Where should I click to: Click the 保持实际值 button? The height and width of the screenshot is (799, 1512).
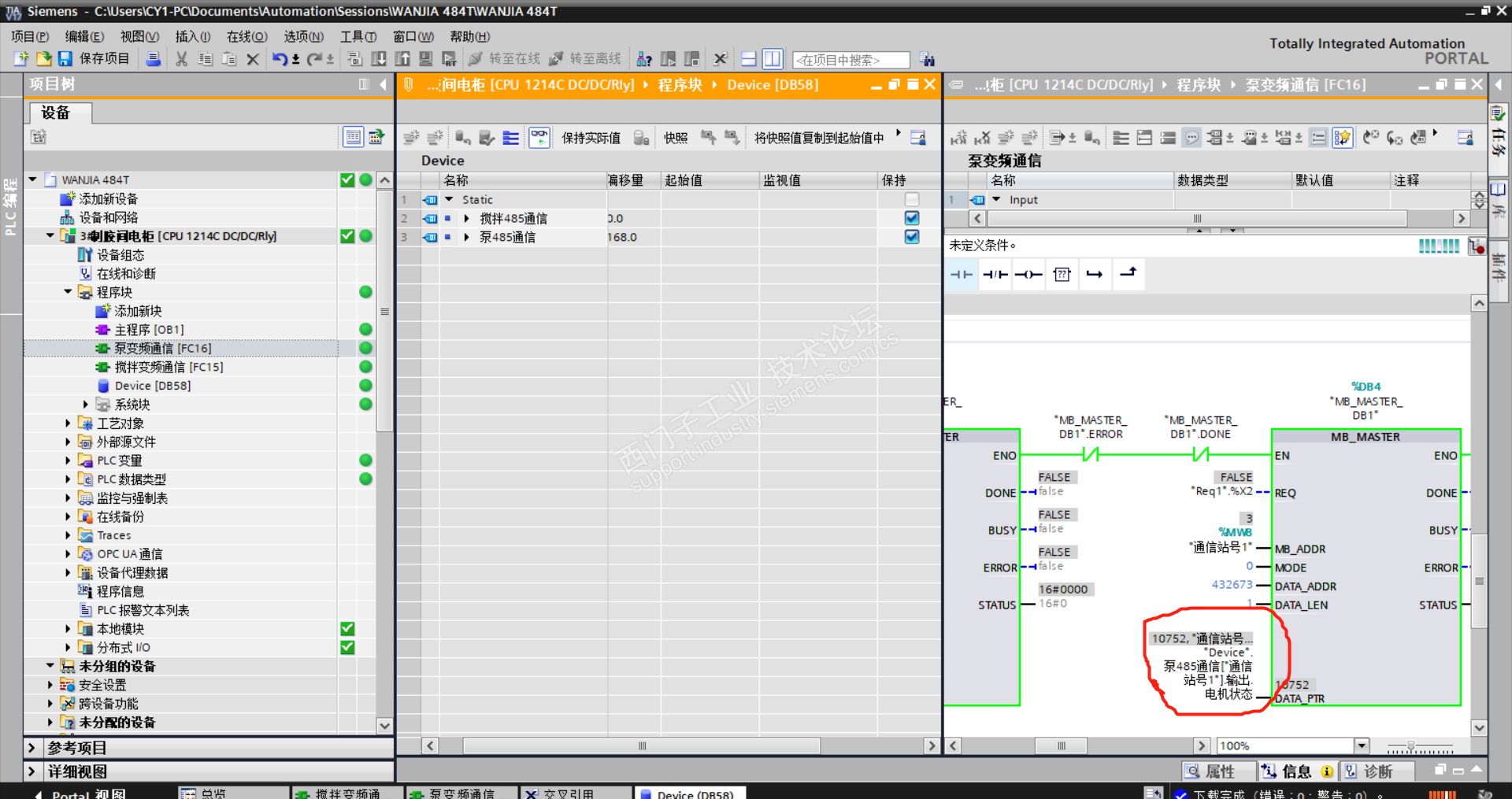591,138
